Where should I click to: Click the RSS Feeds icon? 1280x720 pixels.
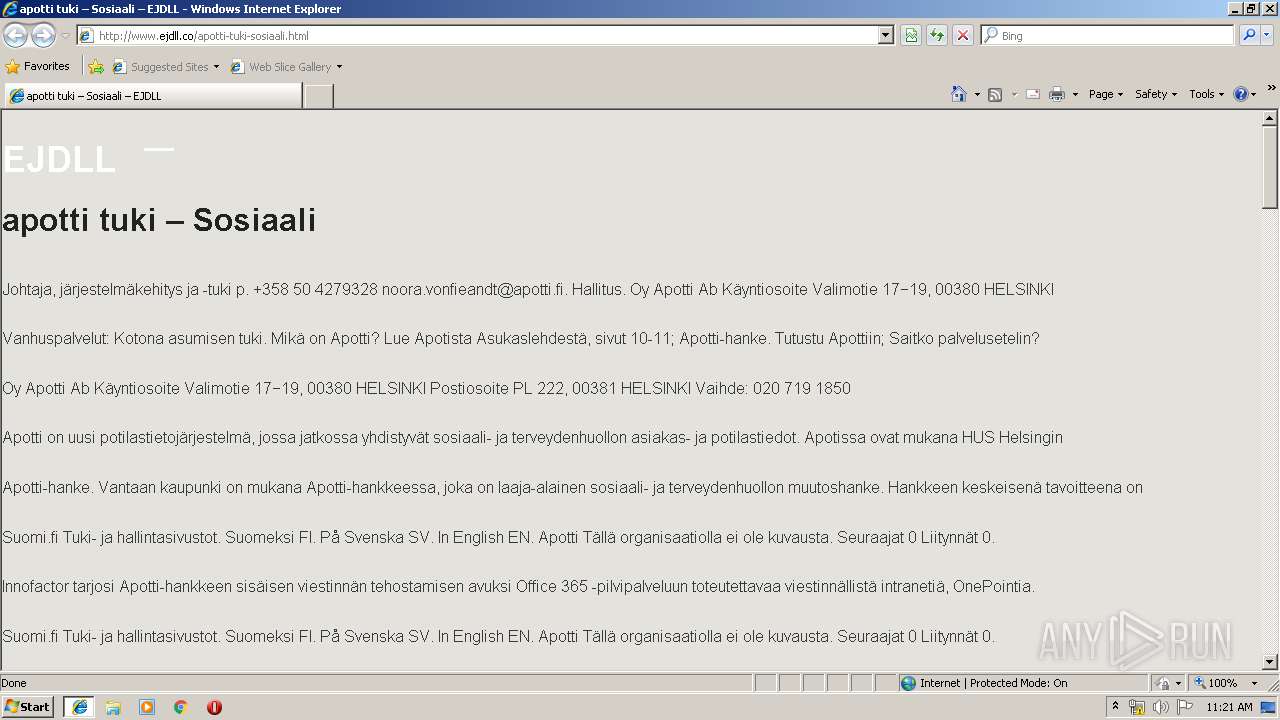point(995,94)
